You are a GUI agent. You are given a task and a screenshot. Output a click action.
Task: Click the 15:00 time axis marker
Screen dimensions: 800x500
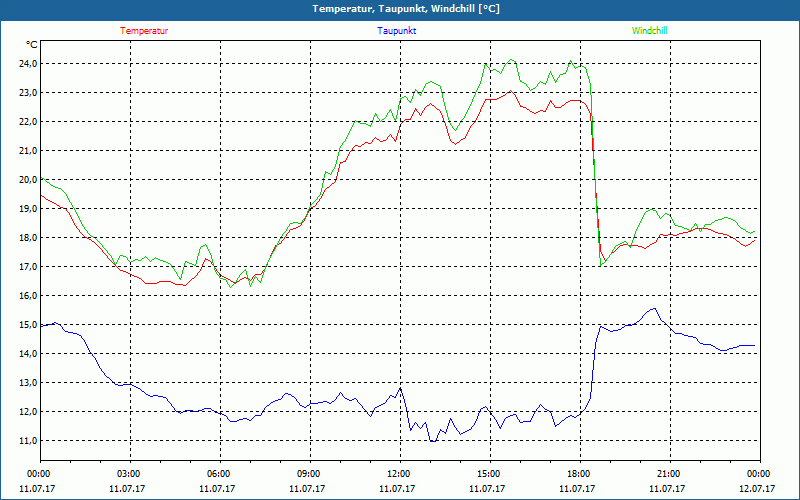click(489, 474)
